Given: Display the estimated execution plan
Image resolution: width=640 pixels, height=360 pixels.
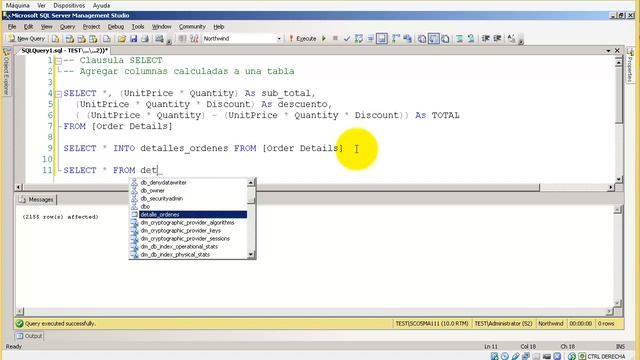Looking at the screenshot, I should coord(359,38).
